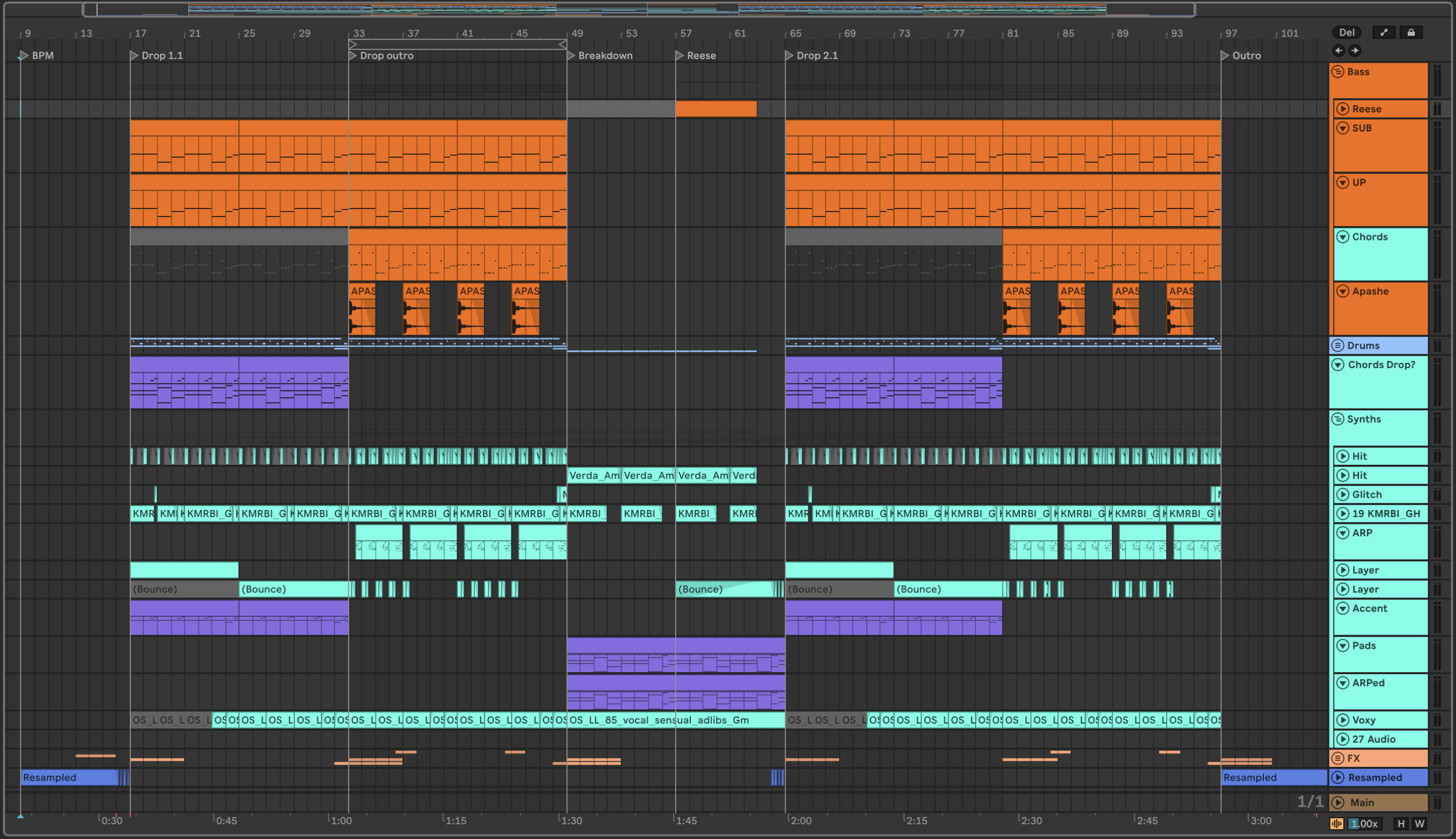Viewport: 1456px width, 839px height.
Task: Collapse the SUB track
Action: (x=1343, y=128)
